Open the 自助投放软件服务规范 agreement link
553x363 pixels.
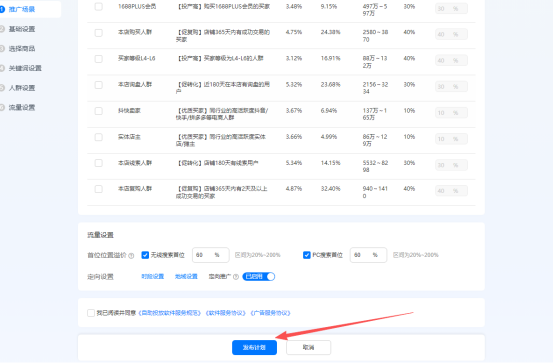click(x=170, y=313)
